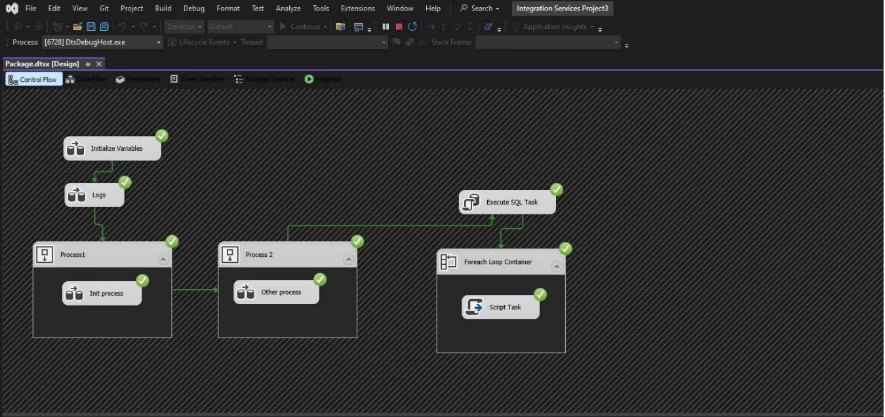
Task: Open the Debug menu
Action: pyautogui.click(x=194, y=8)
